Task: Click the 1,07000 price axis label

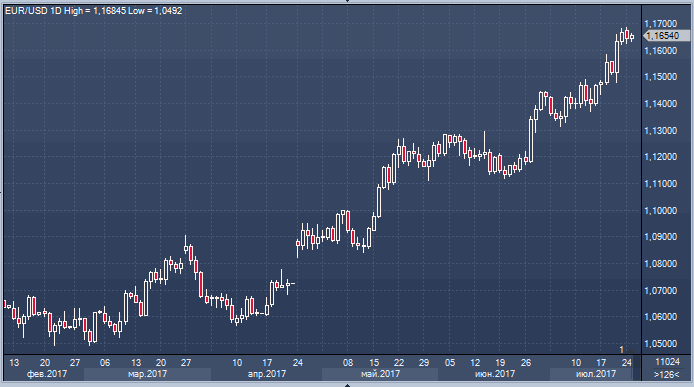Action: coord(661,291)
